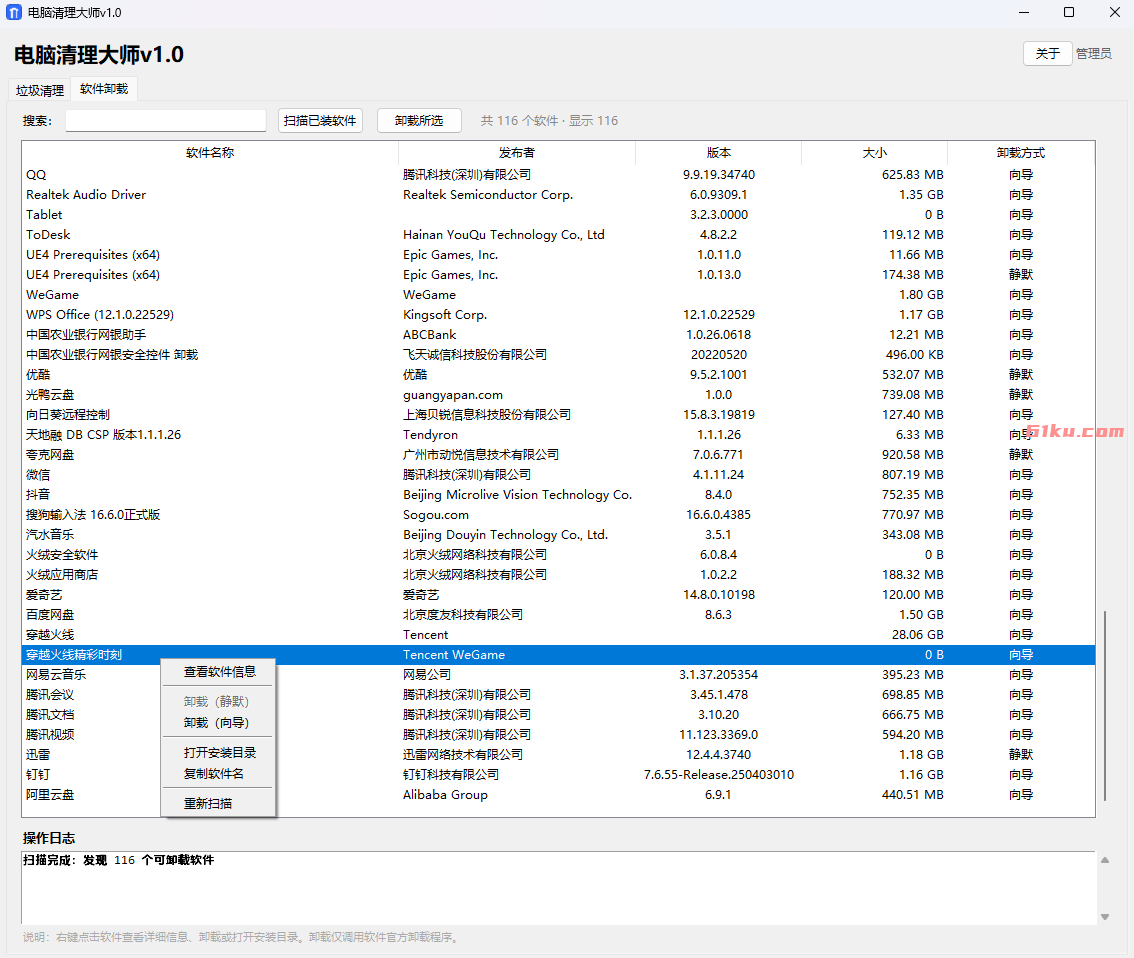Viewport: 1134px width, 958px height.
Task: Select the 腾讯会议 row
Action: (558, 695)
